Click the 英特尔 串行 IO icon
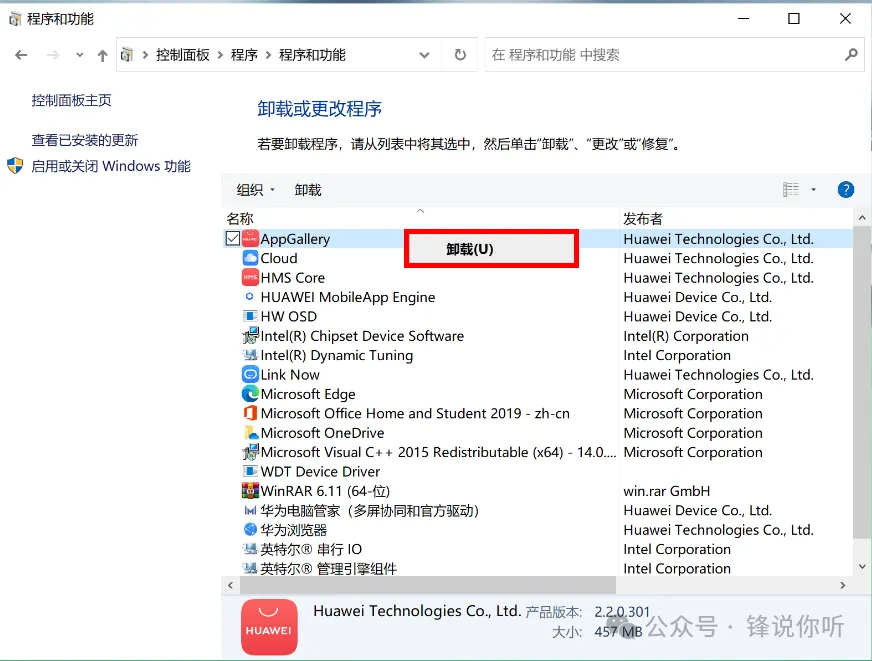The image size is (872, 661). pyautogui.click(x=250, y=549)
